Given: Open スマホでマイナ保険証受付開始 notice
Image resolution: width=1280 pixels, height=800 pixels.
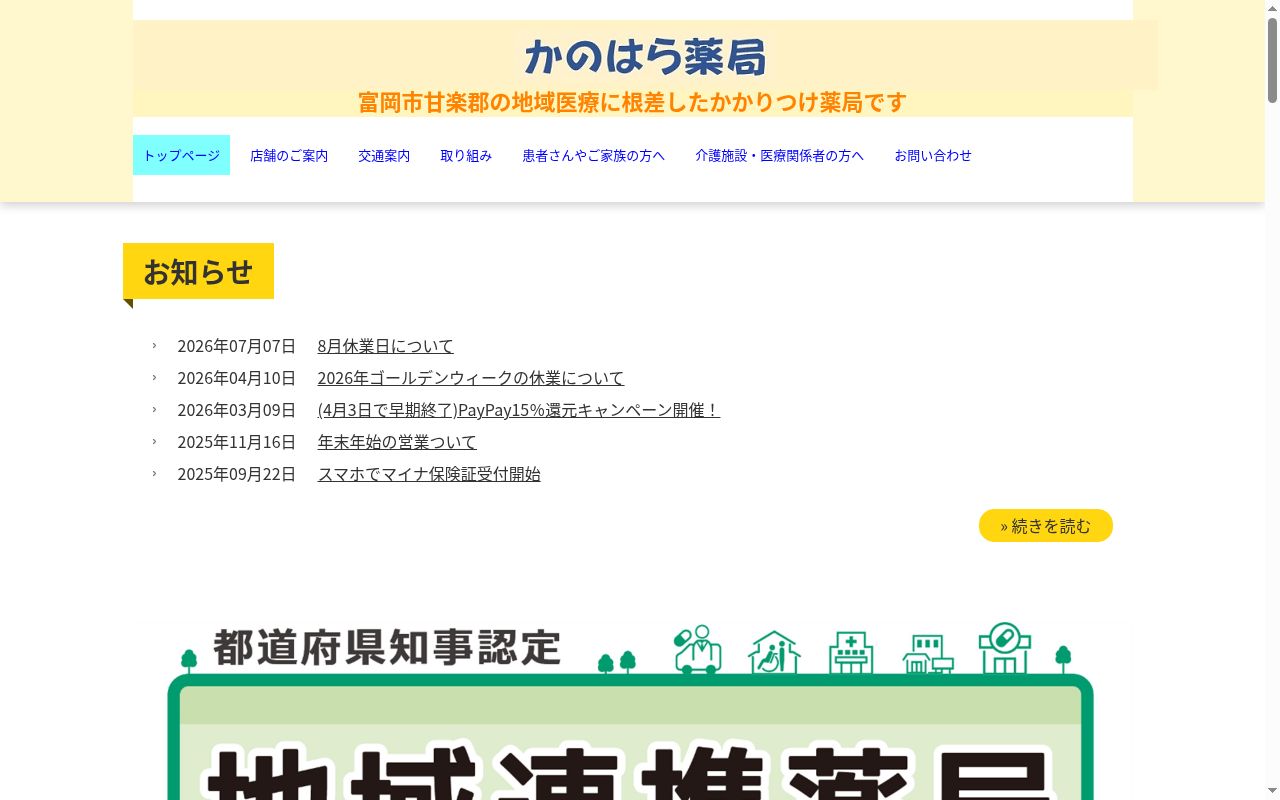Looking at the screenshot, I should coord(429,474).
